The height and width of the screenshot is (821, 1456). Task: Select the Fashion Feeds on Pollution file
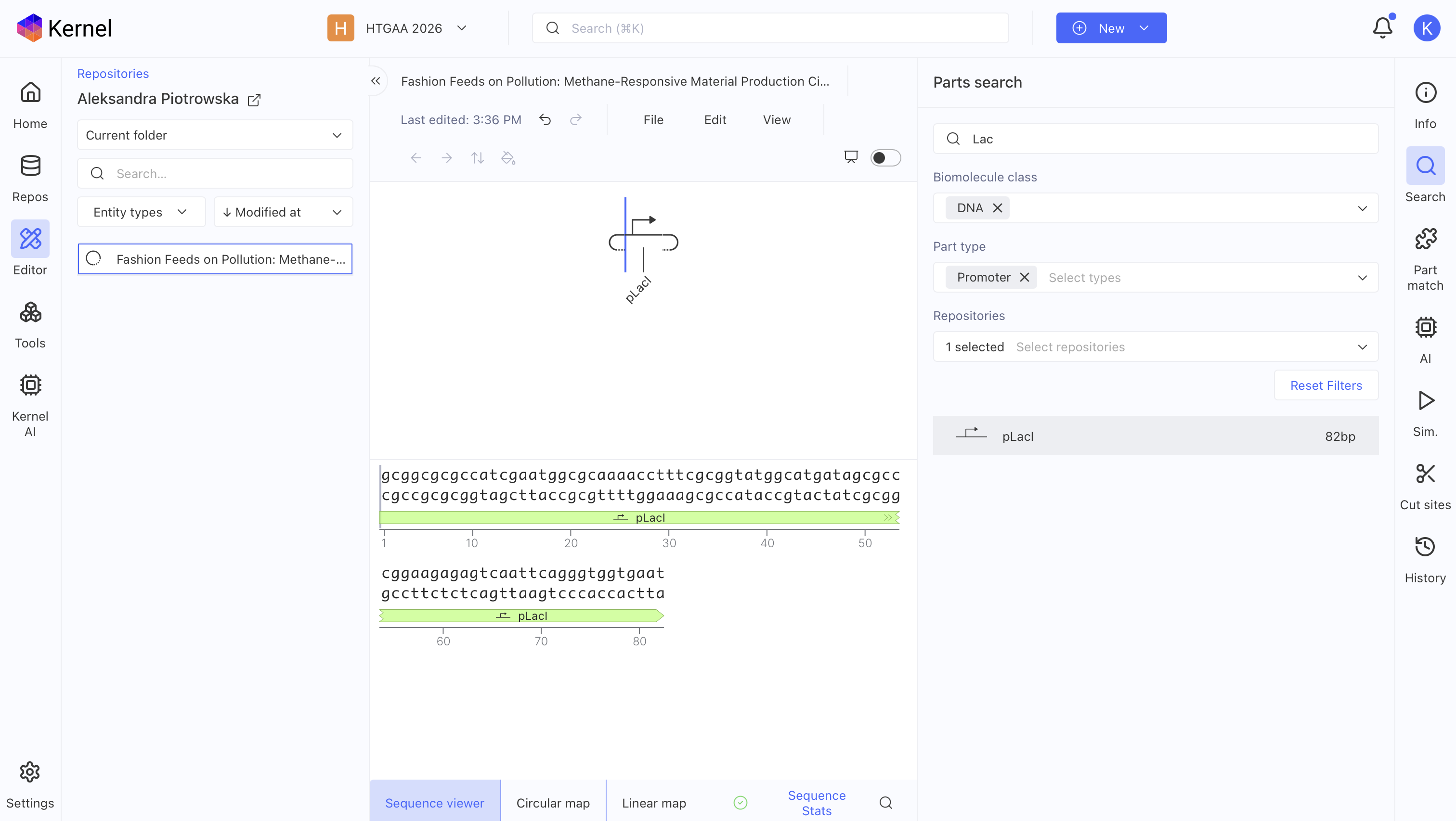[x=215, y=259]
